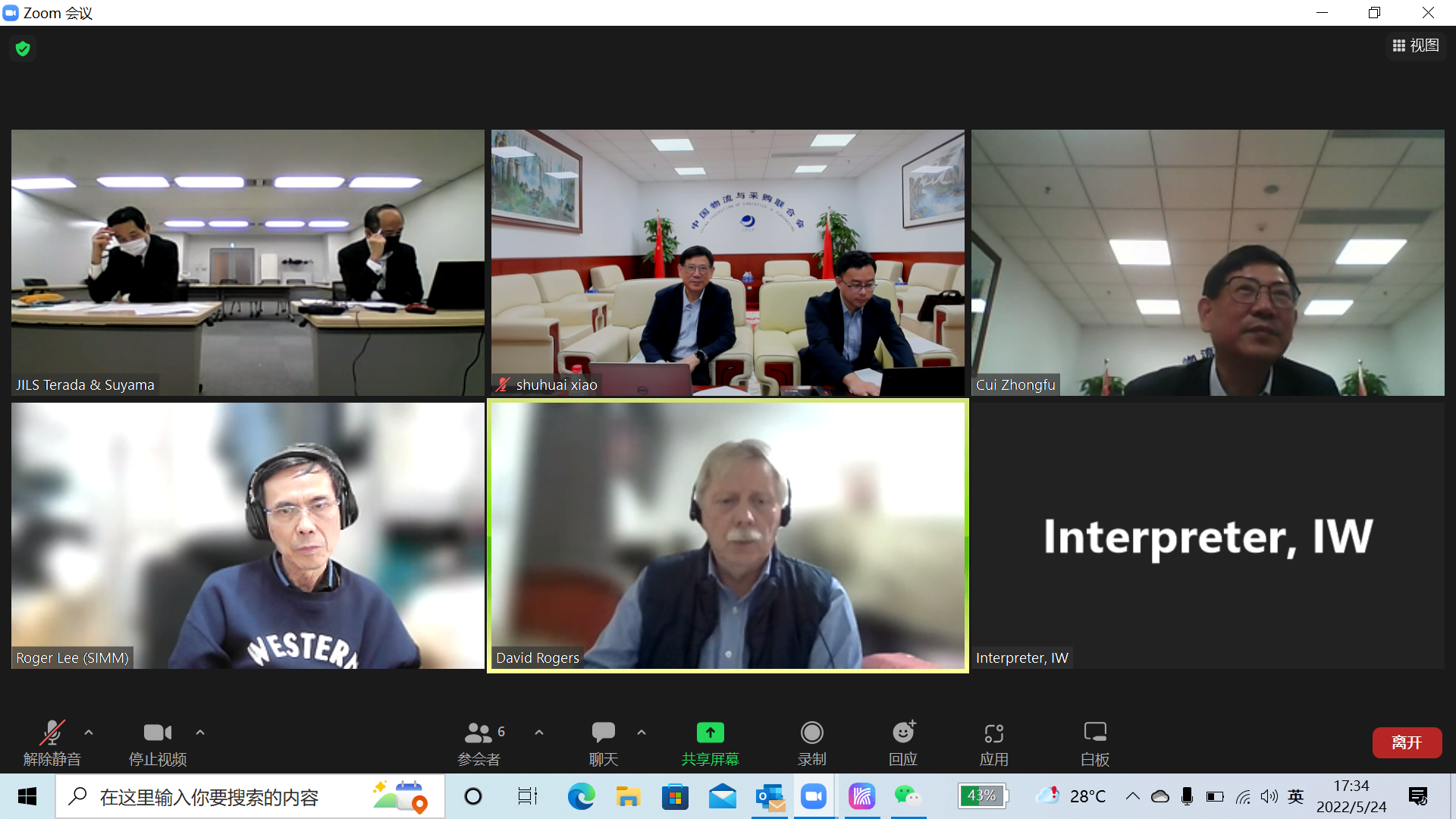Expand video options arrow beside camera
The width and height of the screenshot is (1456, 819).
(x=200, y=733)
